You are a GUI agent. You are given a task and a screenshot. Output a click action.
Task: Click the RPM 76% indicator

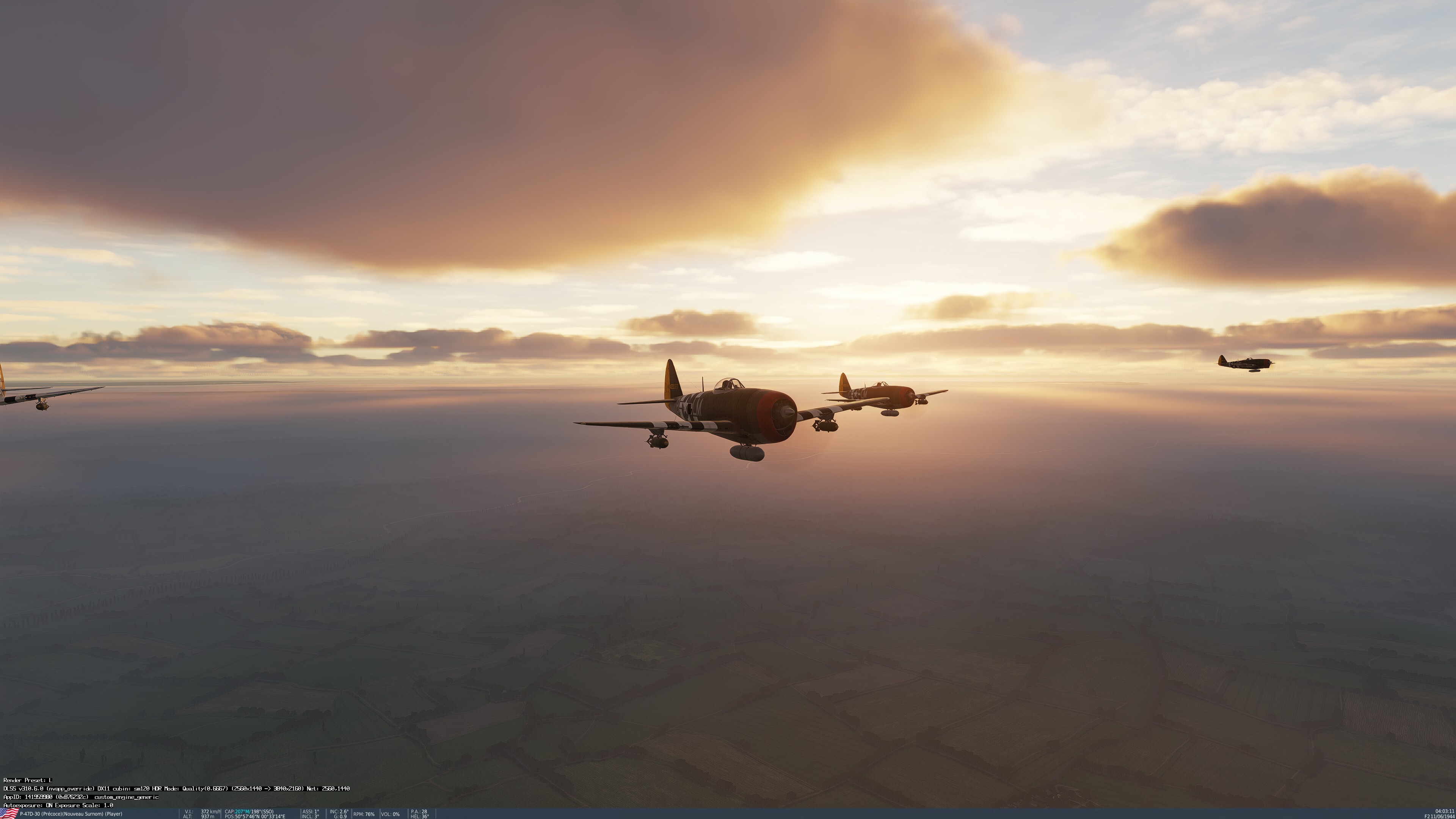[x=364, y=814]
